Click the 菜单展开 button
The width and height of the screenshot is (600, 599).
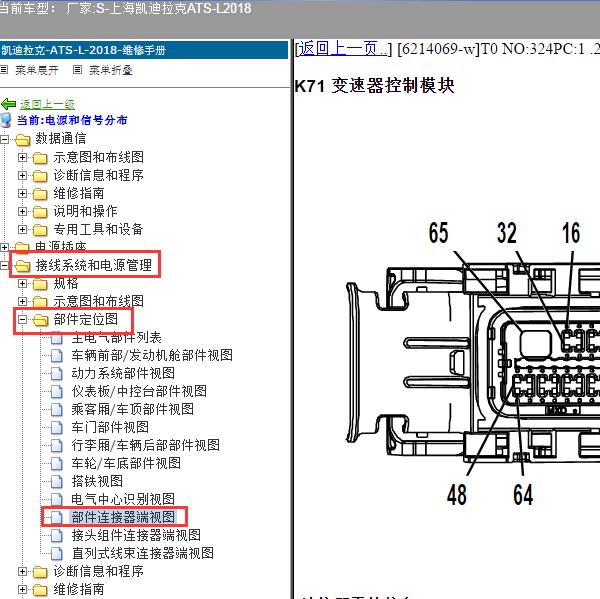37,70
